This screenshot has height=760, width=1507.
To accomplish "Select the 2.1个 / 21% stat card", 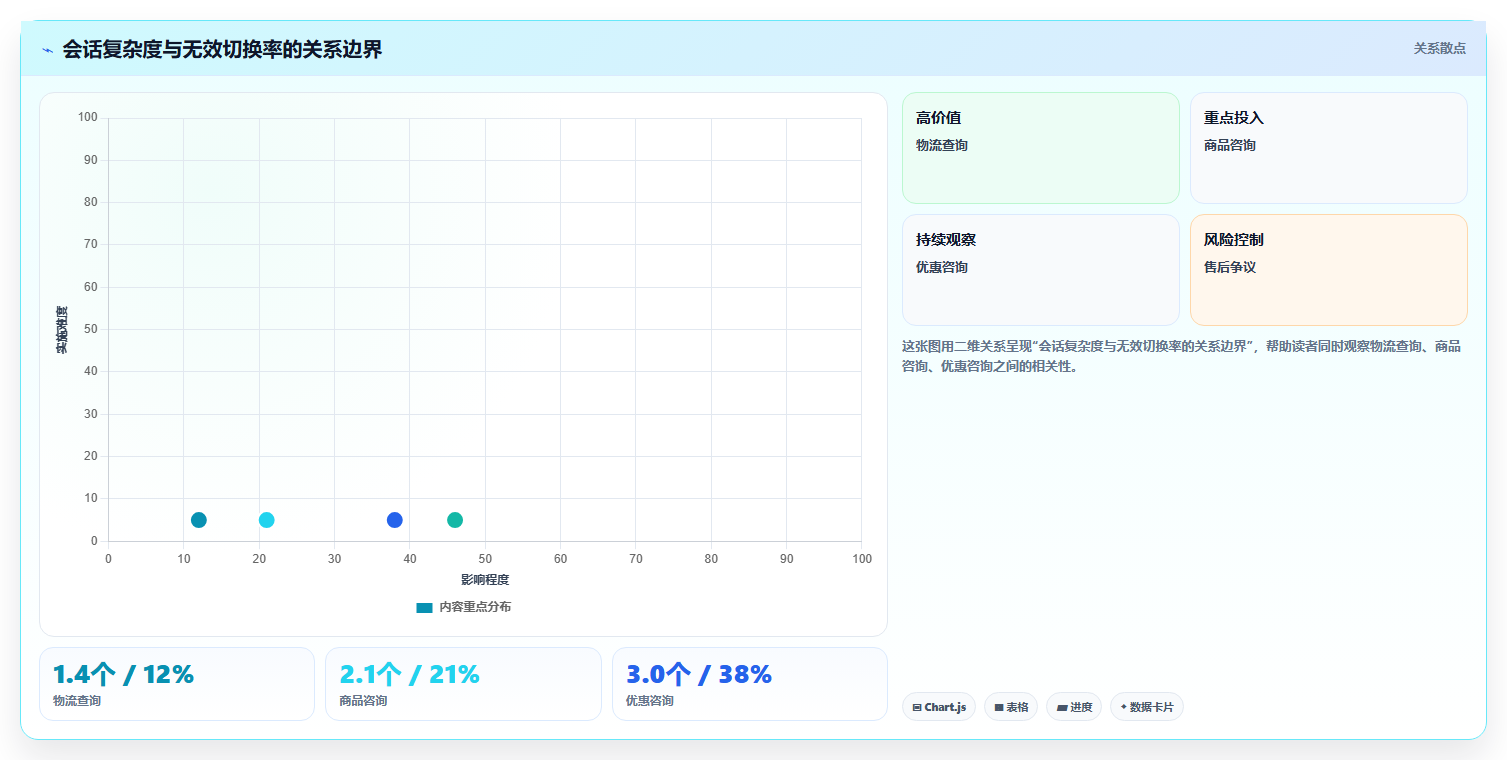I will 463,684.
